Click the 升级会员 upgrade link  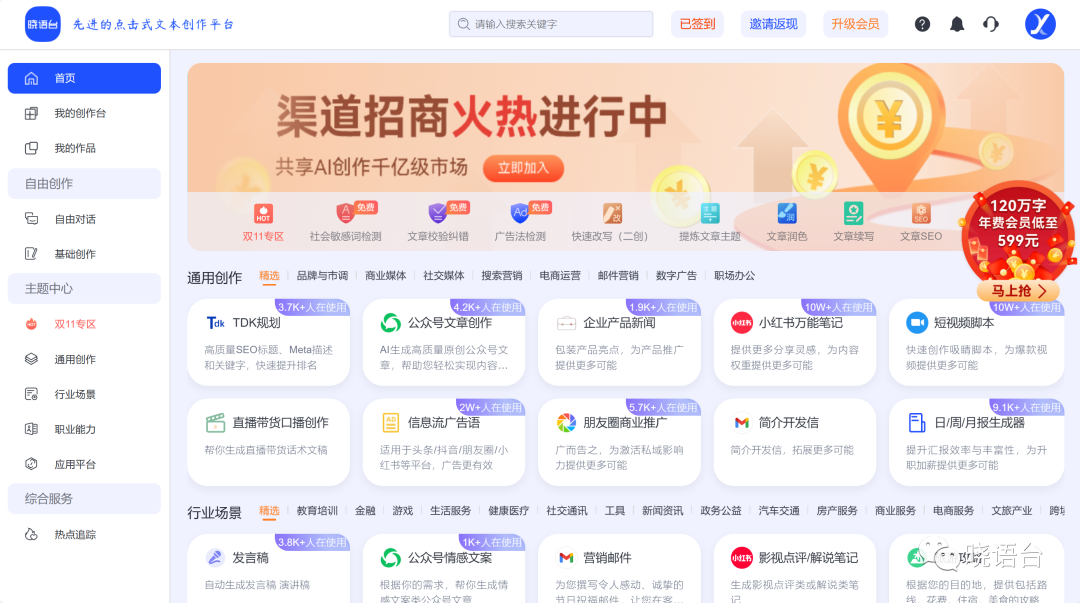coord(855,23)
